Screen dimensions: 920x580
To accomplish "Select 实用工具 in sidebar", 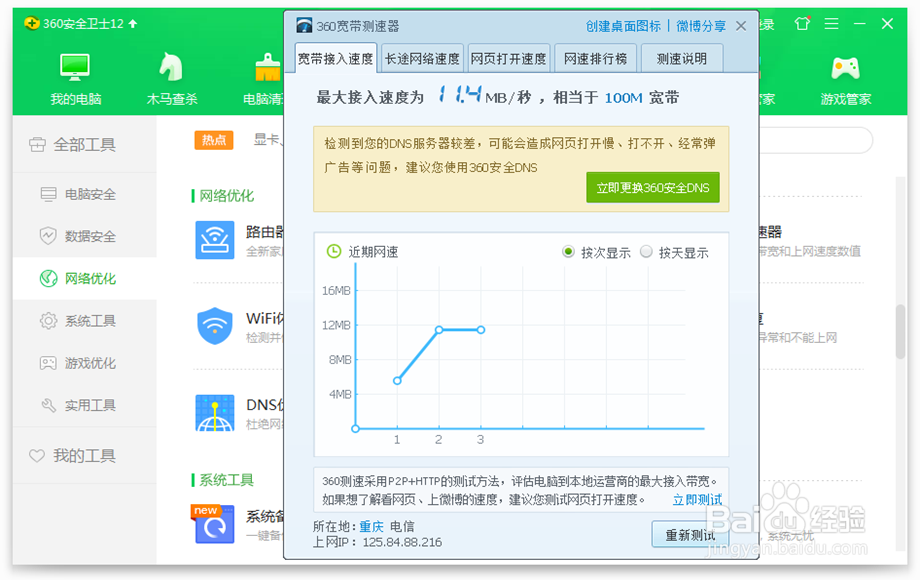I will [x=84, y=405].
